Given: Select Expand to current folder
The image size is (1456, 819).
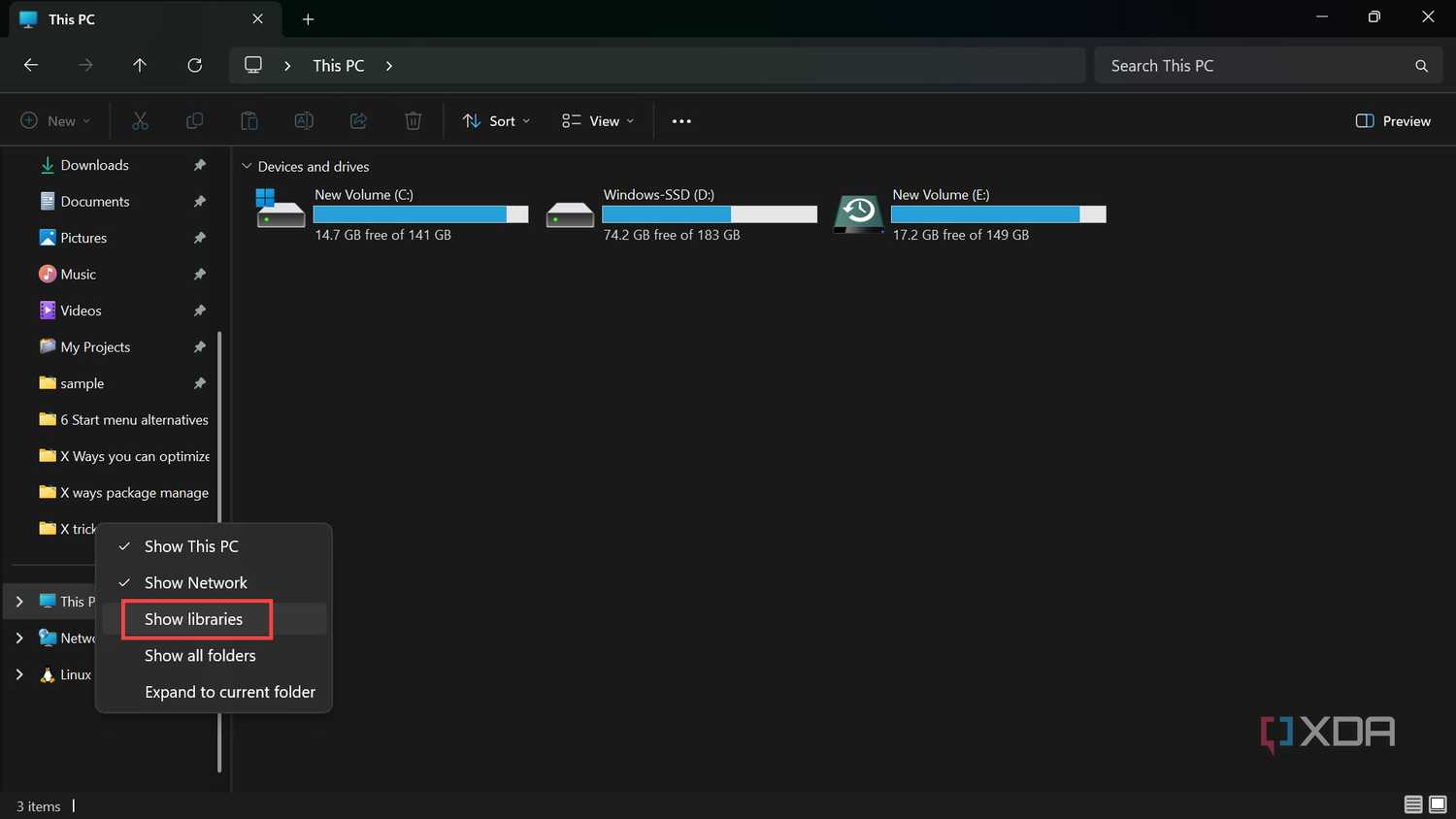Looking at the screenshot, I should click(214, 692).
